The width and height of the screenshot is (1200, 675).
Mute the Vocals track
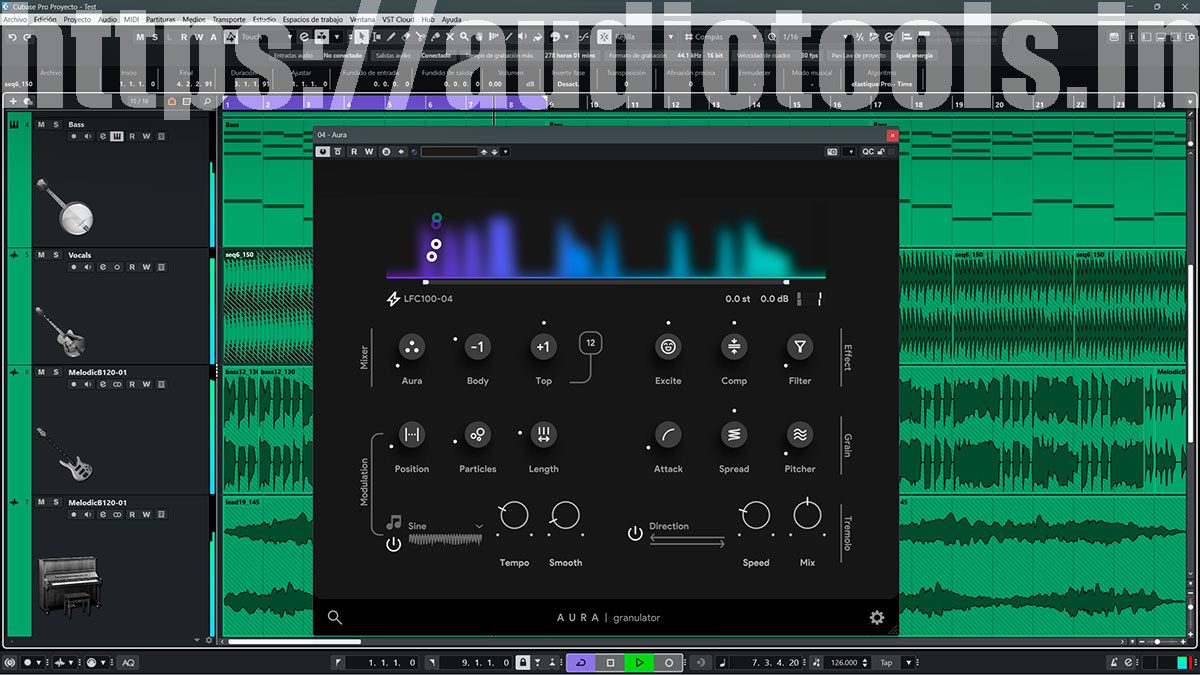point(42,255)
